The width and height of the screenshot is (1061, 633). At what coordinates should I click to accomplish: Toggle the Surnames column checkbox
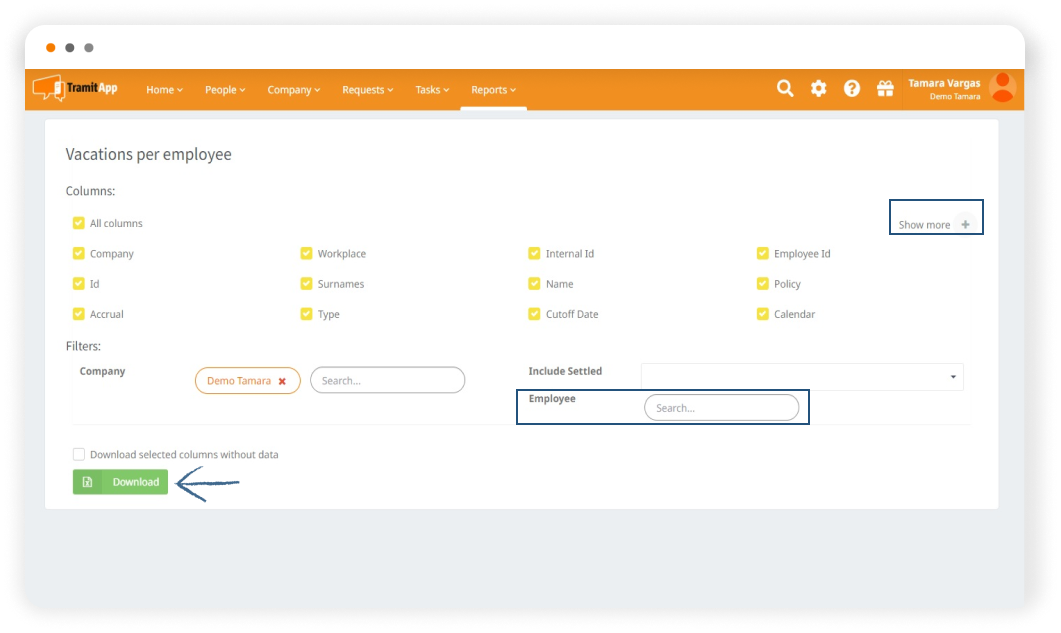coord(307,284)
